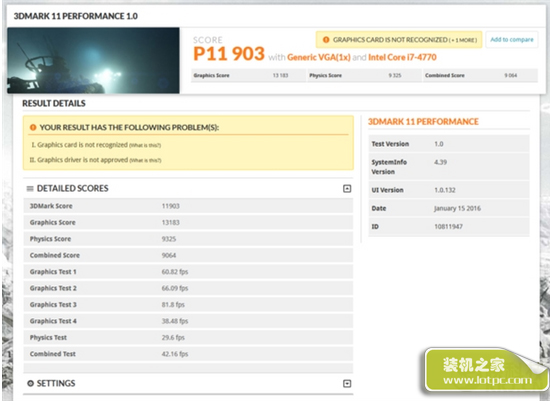Click the Test Version value 1.0
Viewport: 550px width, 405px height.
pyautogui.click(x=439, y=144)
